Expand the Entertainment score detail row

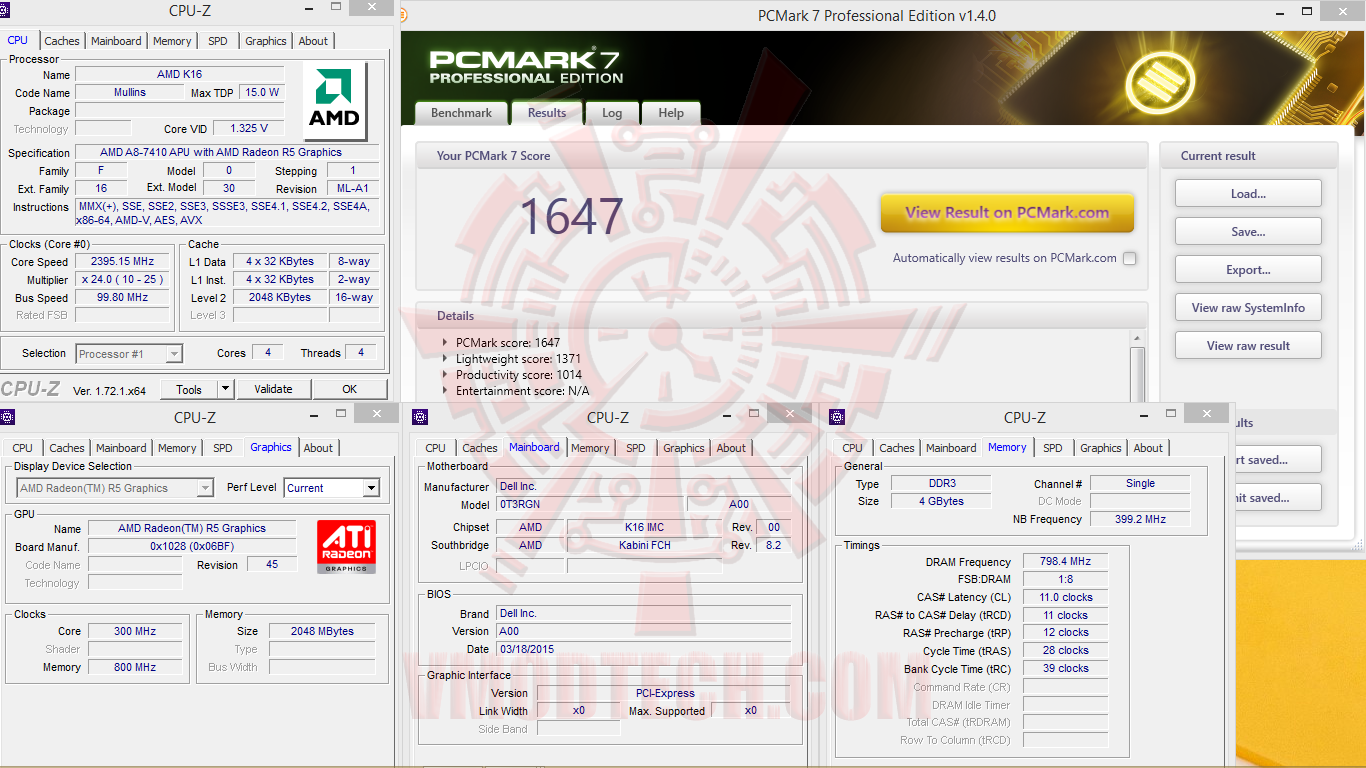coord(446,391)
